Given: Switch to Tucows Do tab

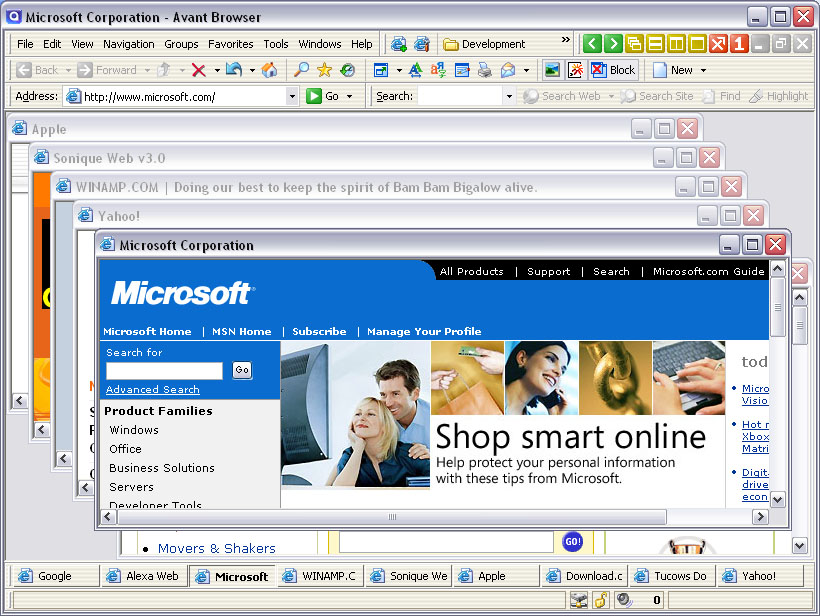Looking at the screenshot, I should 673,576.
